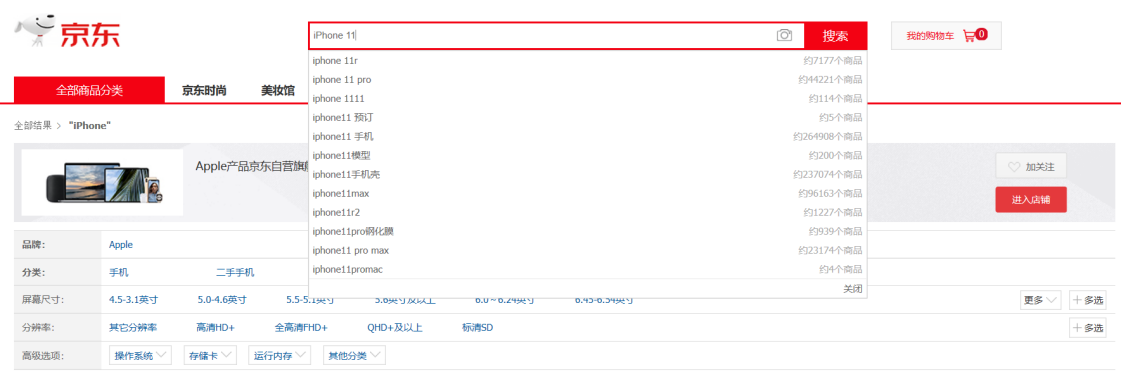1121x377 pixels.
Task: Close the suggestion list via 关闭
Action: pos(852,288)
